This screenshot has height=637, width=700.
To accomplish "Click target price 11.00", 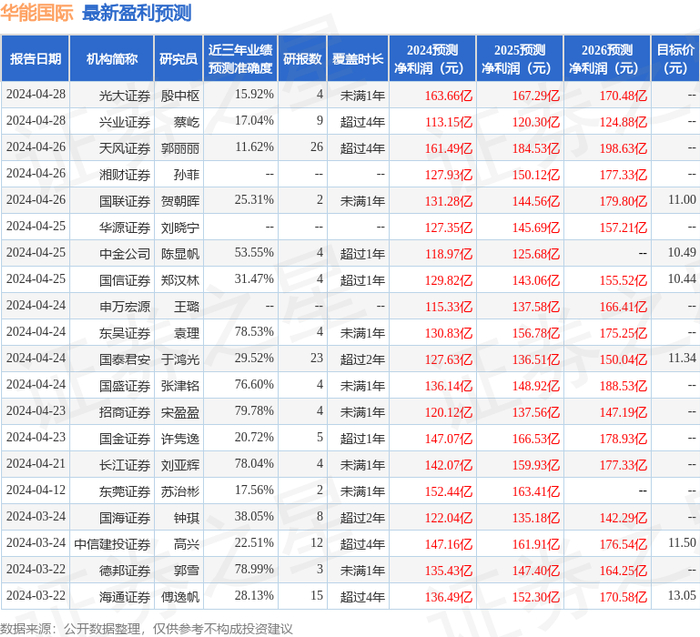I will pos(682,200).
